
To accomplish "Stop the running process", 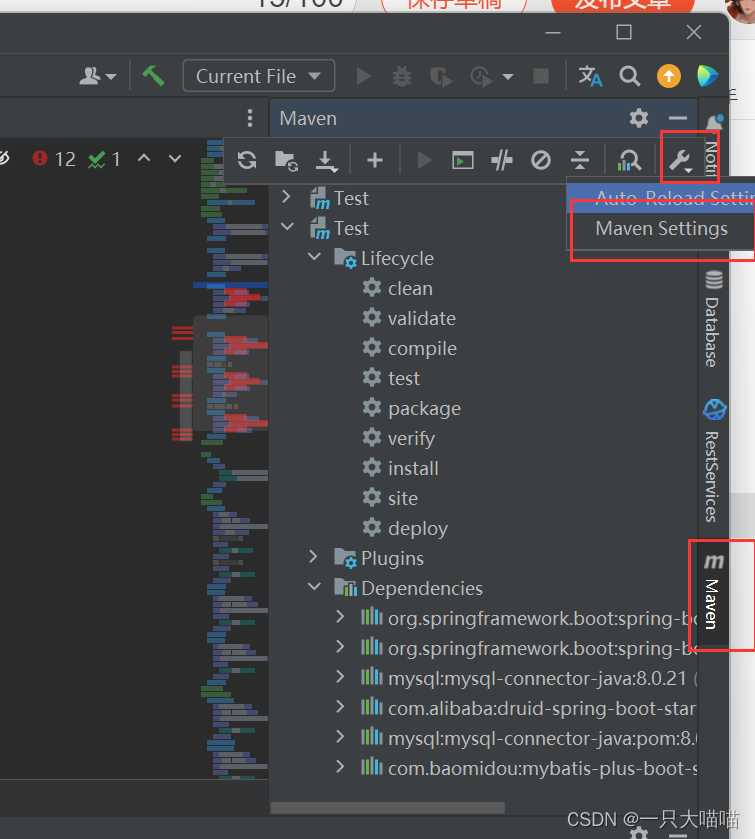I will [541, 76].
